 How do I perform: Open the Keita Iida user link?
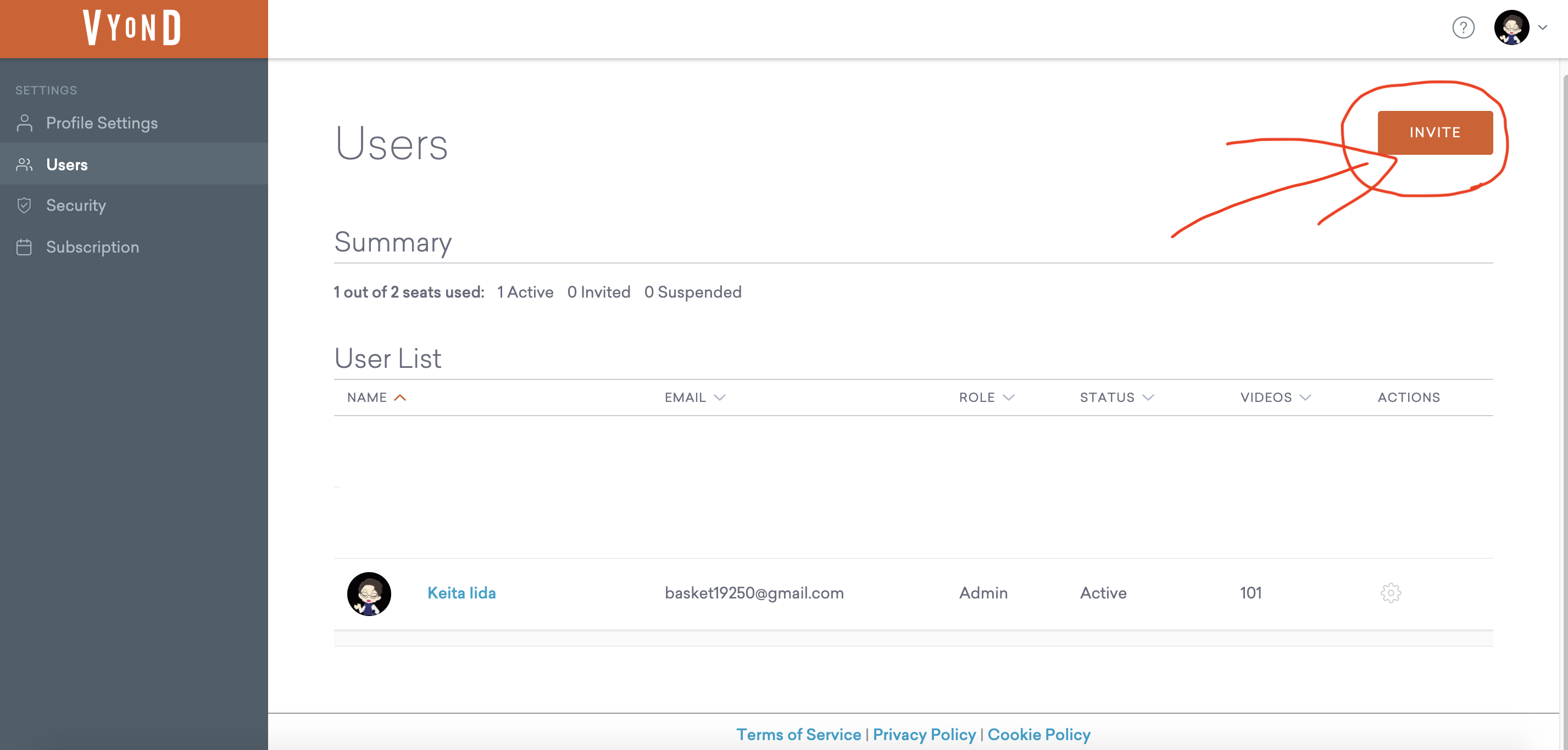click(x=461, y=593)
